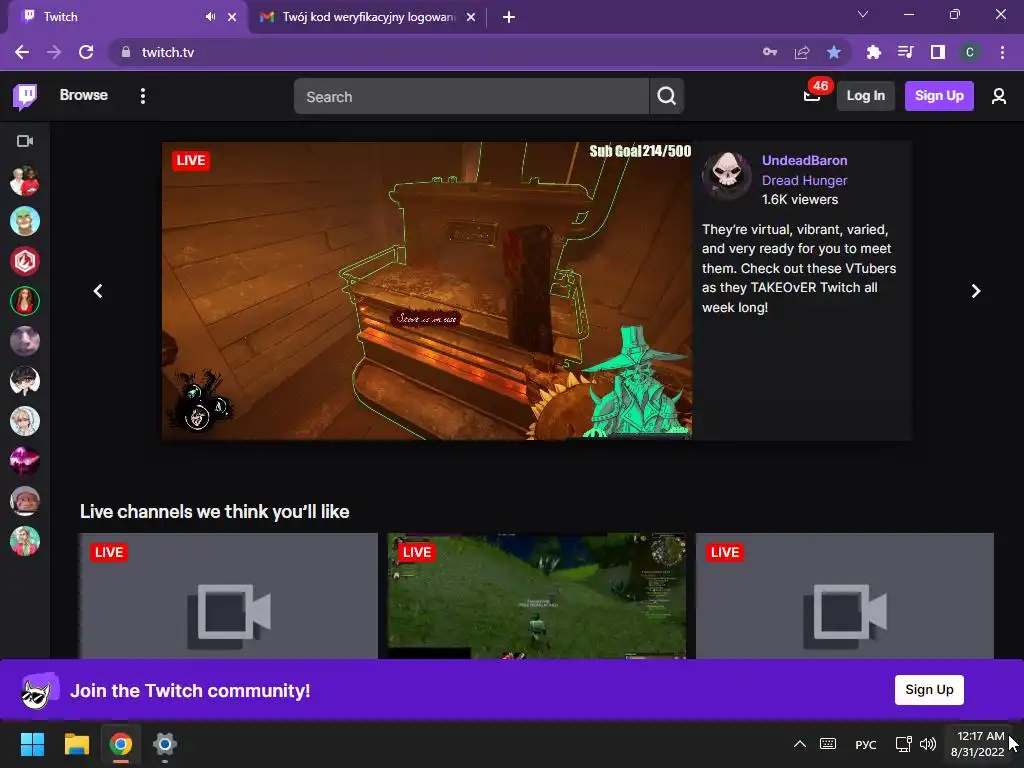Open the user profile icon menu
Image resolution: width=1024 pixels, height=768 pixels.
point(999,96)
